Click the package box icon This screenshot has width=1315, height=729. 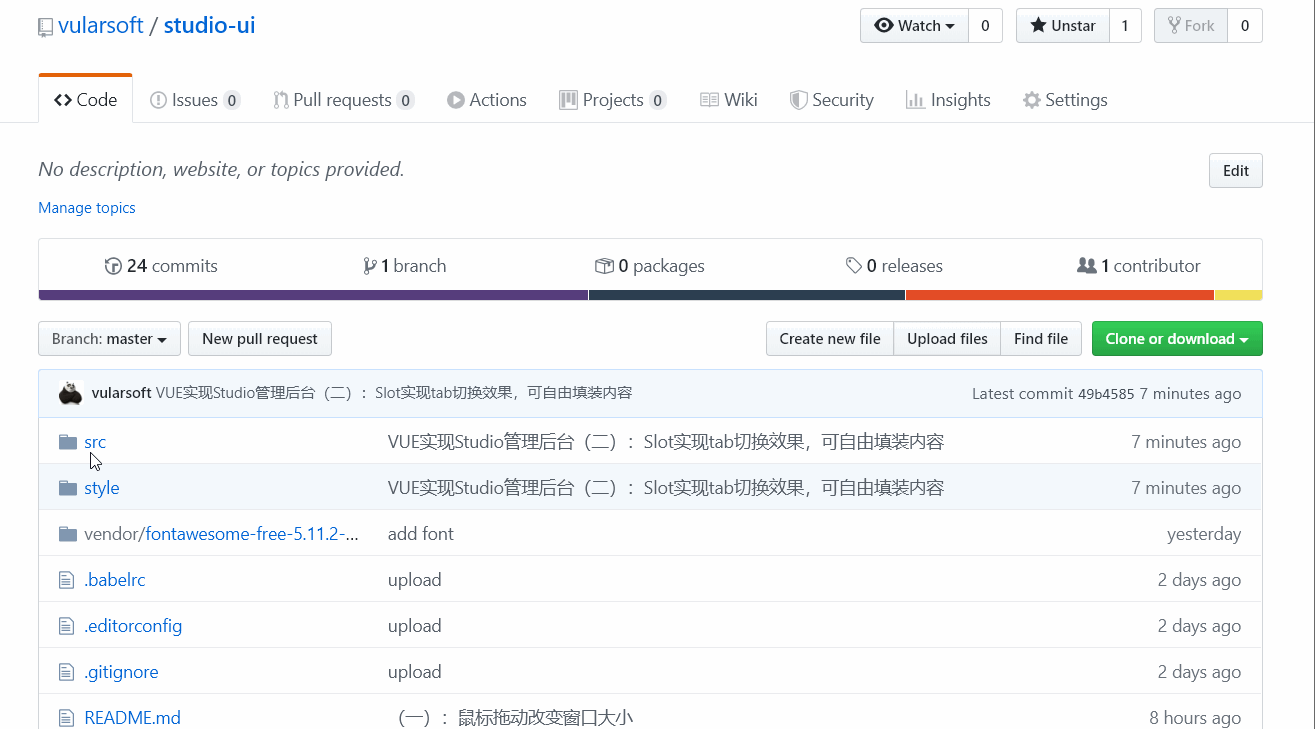pyautogui.click(x=604, y=266)
